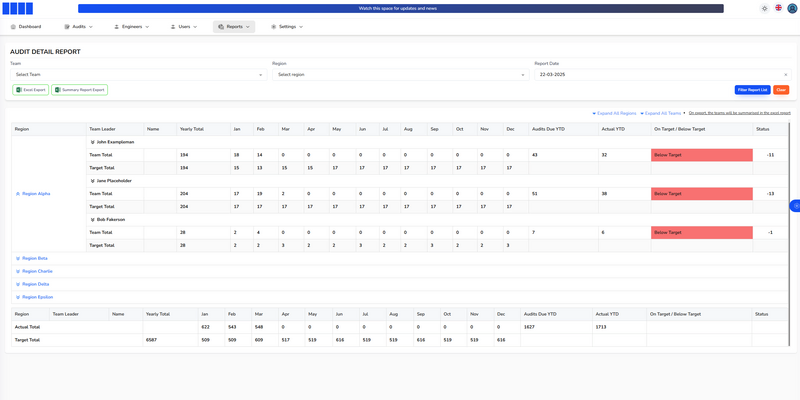Click the Below Target cell for Bob Fakerson
This screenshot has width=800, height=400.
pyautogui.click(x=702, y=233)
